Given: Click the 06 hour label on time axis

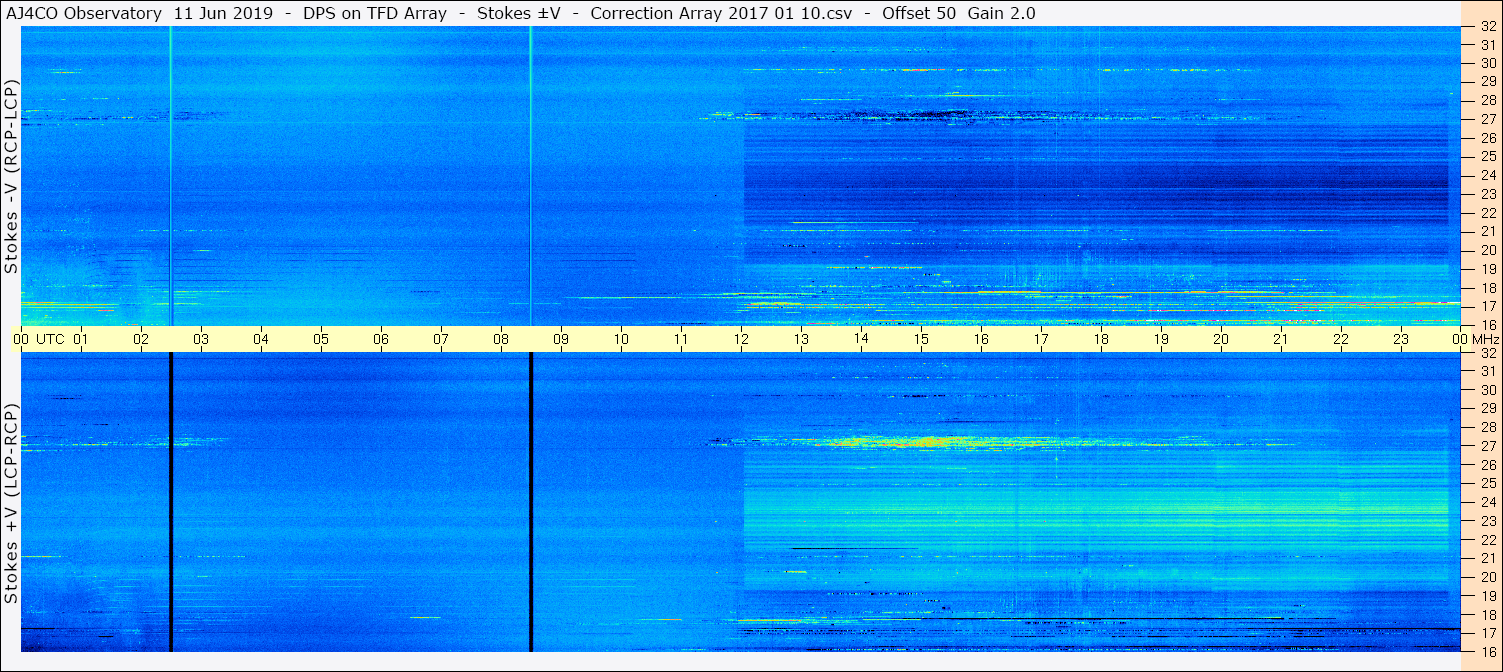Looking at the screenshot, I should pyautogui.click(x=381, y=339).
